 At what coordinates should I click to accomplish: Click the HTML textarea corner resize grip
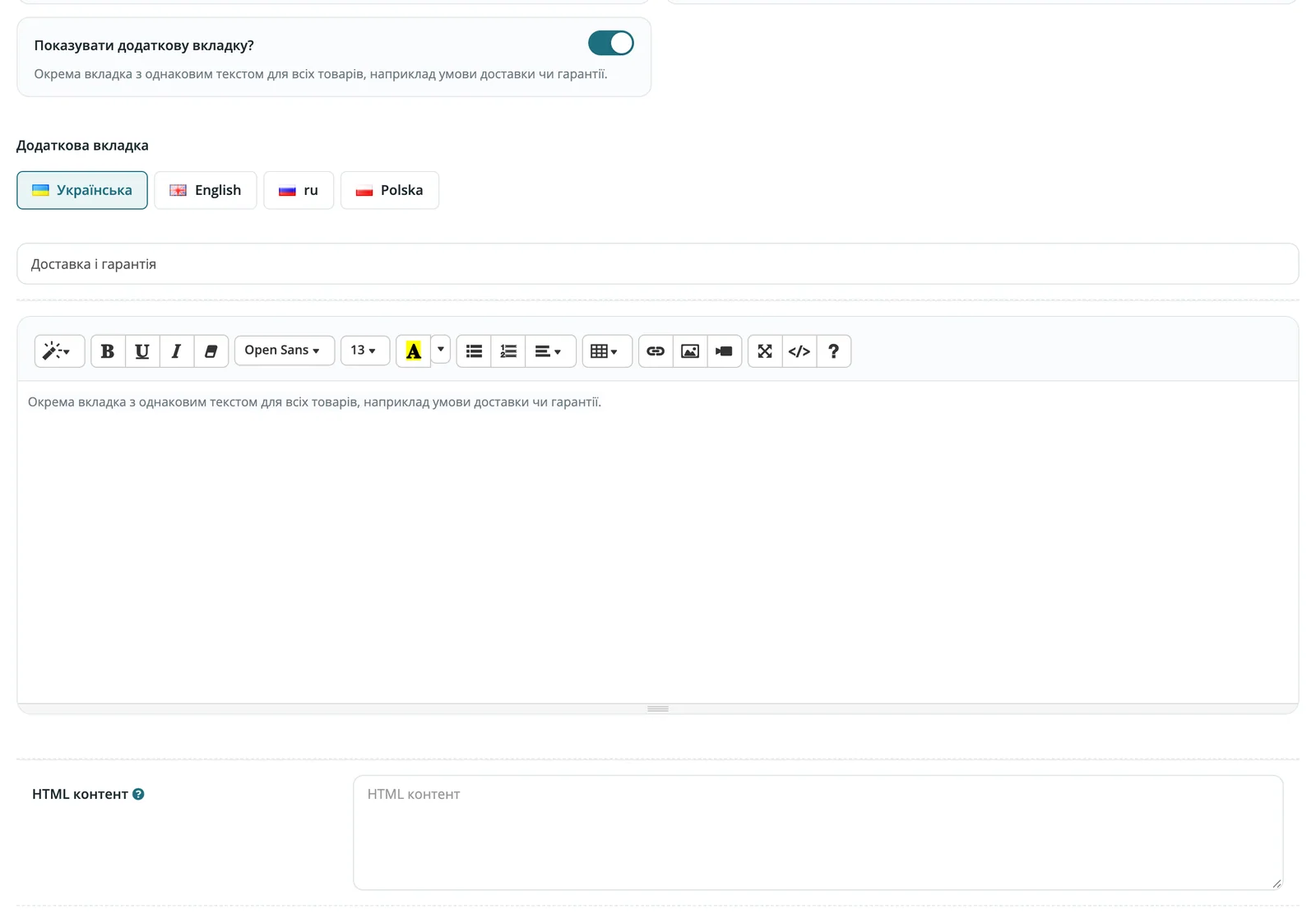pos(1277,884)
